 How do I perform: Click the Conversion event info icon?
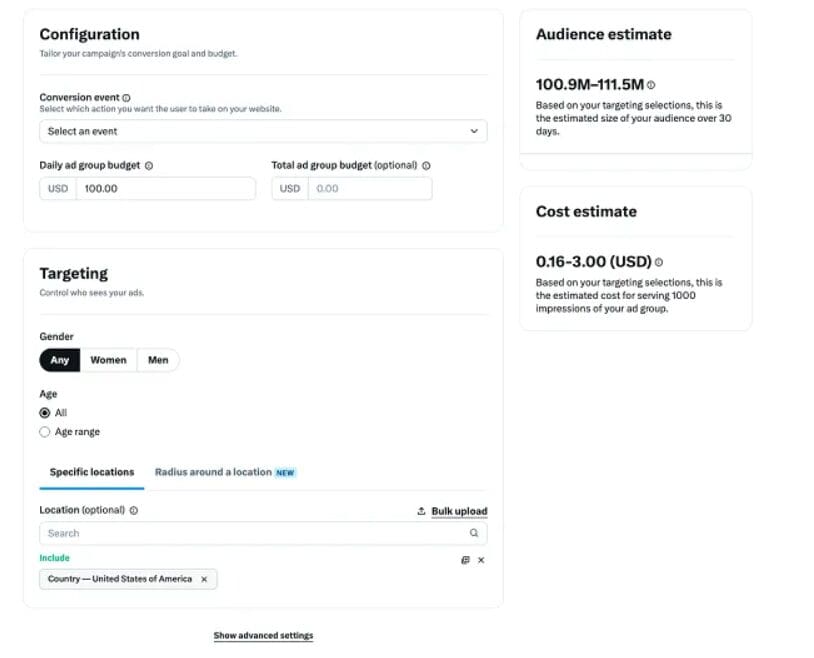pyautogui.click(x=127, y=96)
